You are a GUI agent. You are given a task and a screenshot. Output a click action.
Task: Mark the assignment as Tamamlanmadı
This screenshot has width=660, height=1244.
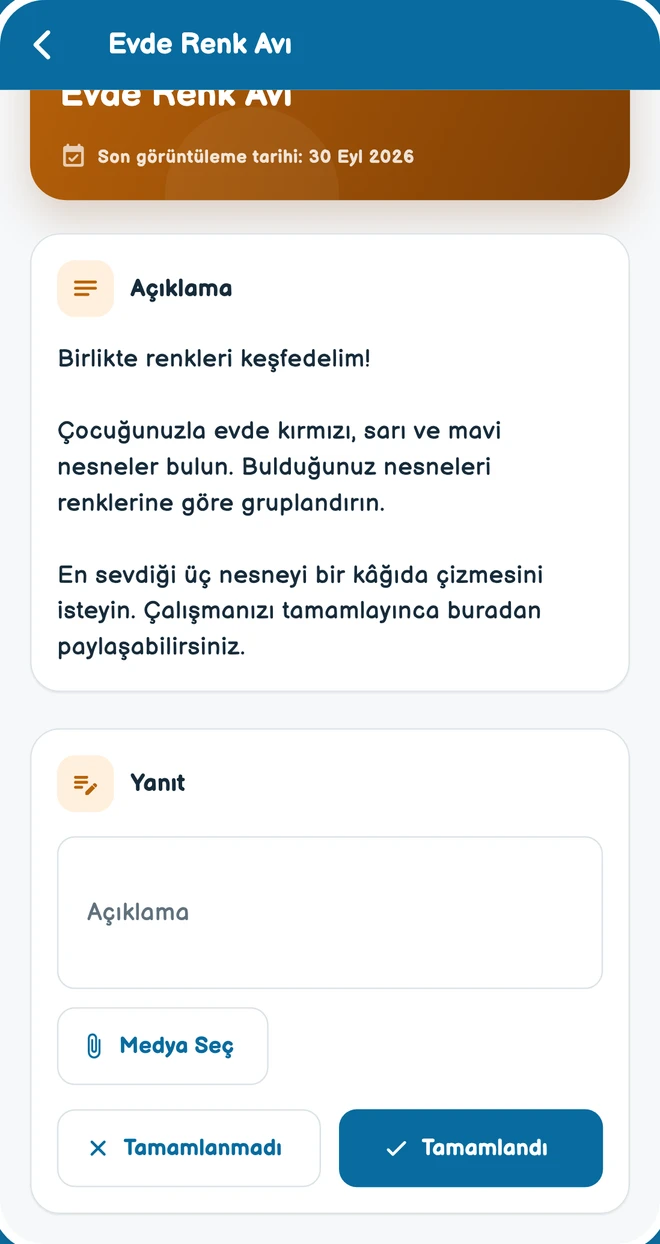[x=189, y=1148]
